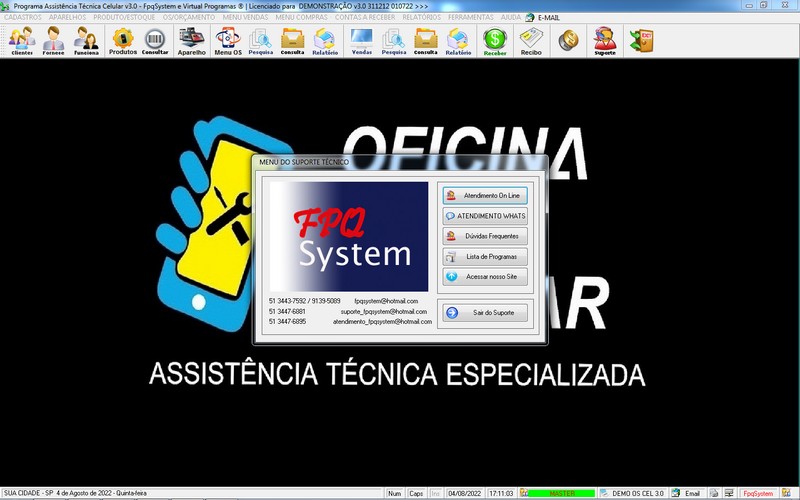Open the RELATÓRIOS menu
The image size is (800, 500).
(421, 17)
